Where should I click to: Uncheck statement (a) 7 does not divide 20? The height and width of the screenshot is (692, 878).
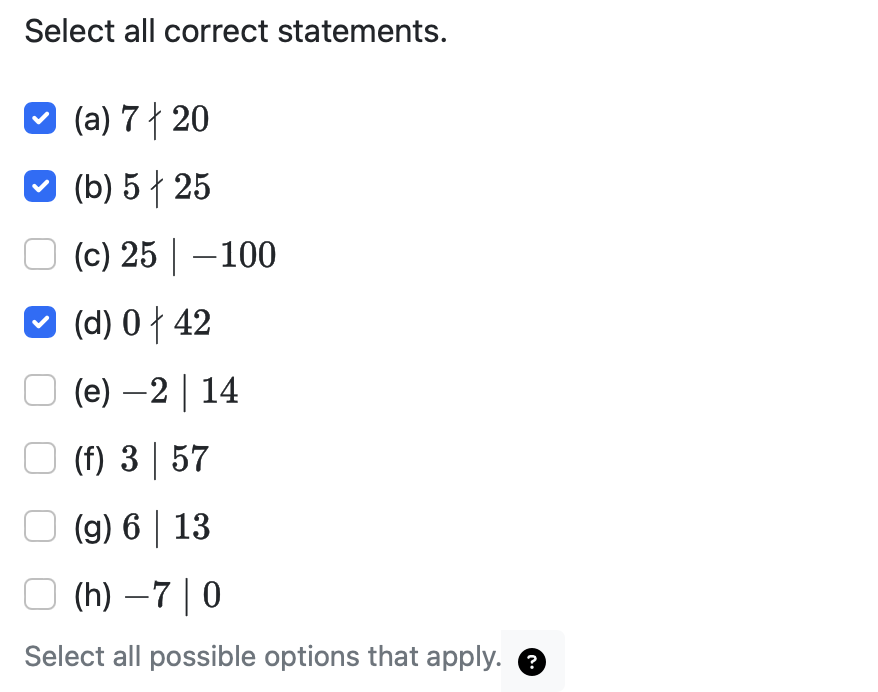pyautogui.click(x=40, y=118)
